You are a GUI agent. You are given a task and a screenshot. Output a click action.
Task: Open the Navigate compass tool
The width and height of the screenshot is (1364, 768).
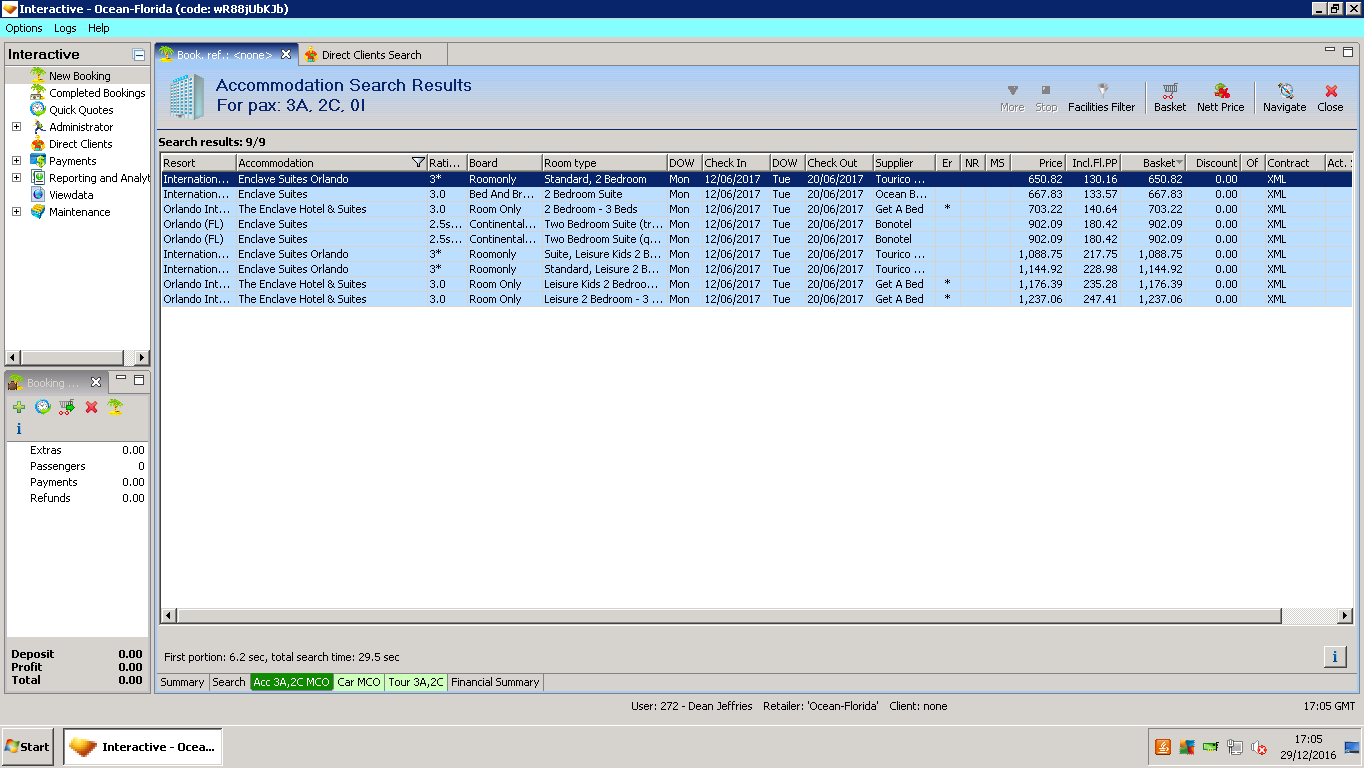point(1284,97)
